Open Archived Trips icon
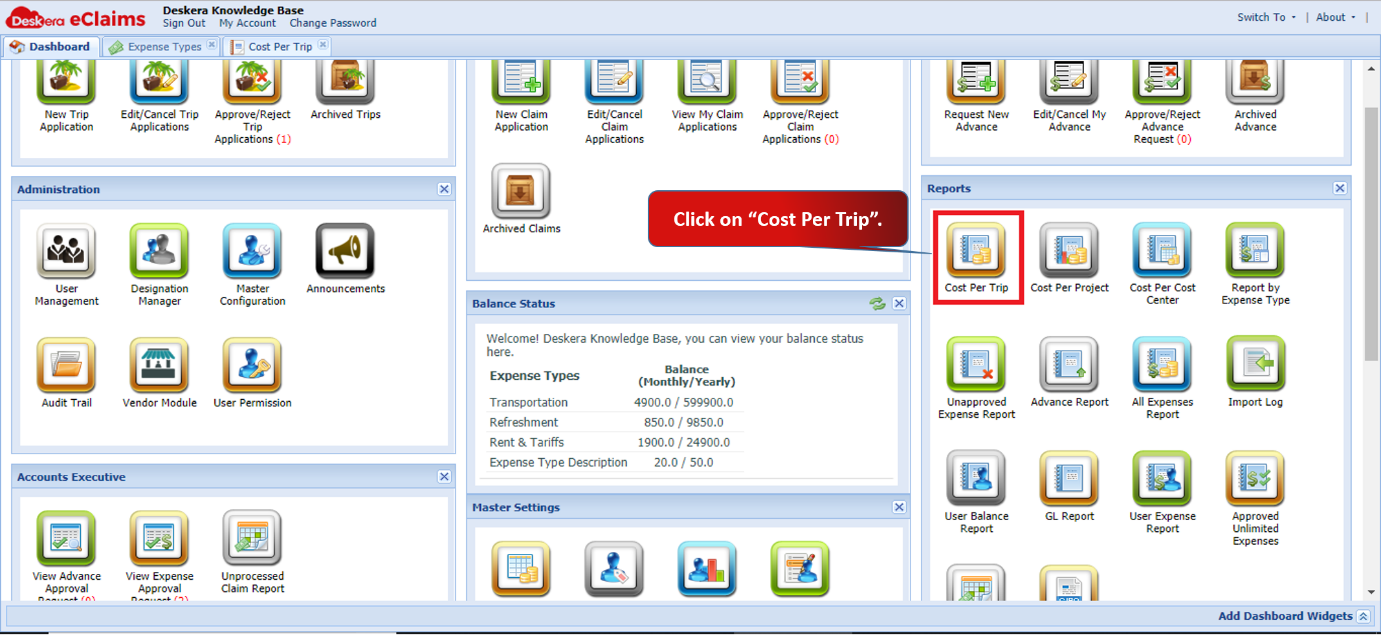Viewport: 1381px width, 636px height. pyautogui.click(x=345, y=80)
